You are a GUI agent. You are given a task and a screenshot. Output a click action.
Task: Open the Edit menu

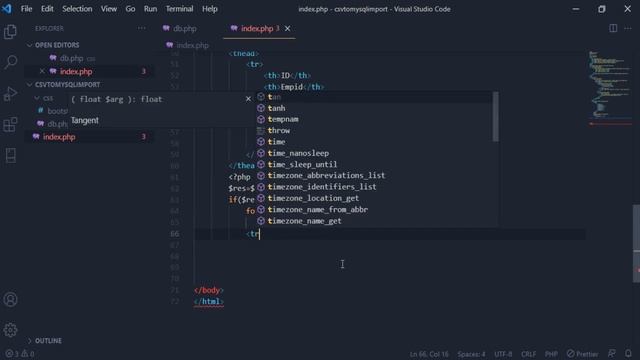tap(47, 9)
